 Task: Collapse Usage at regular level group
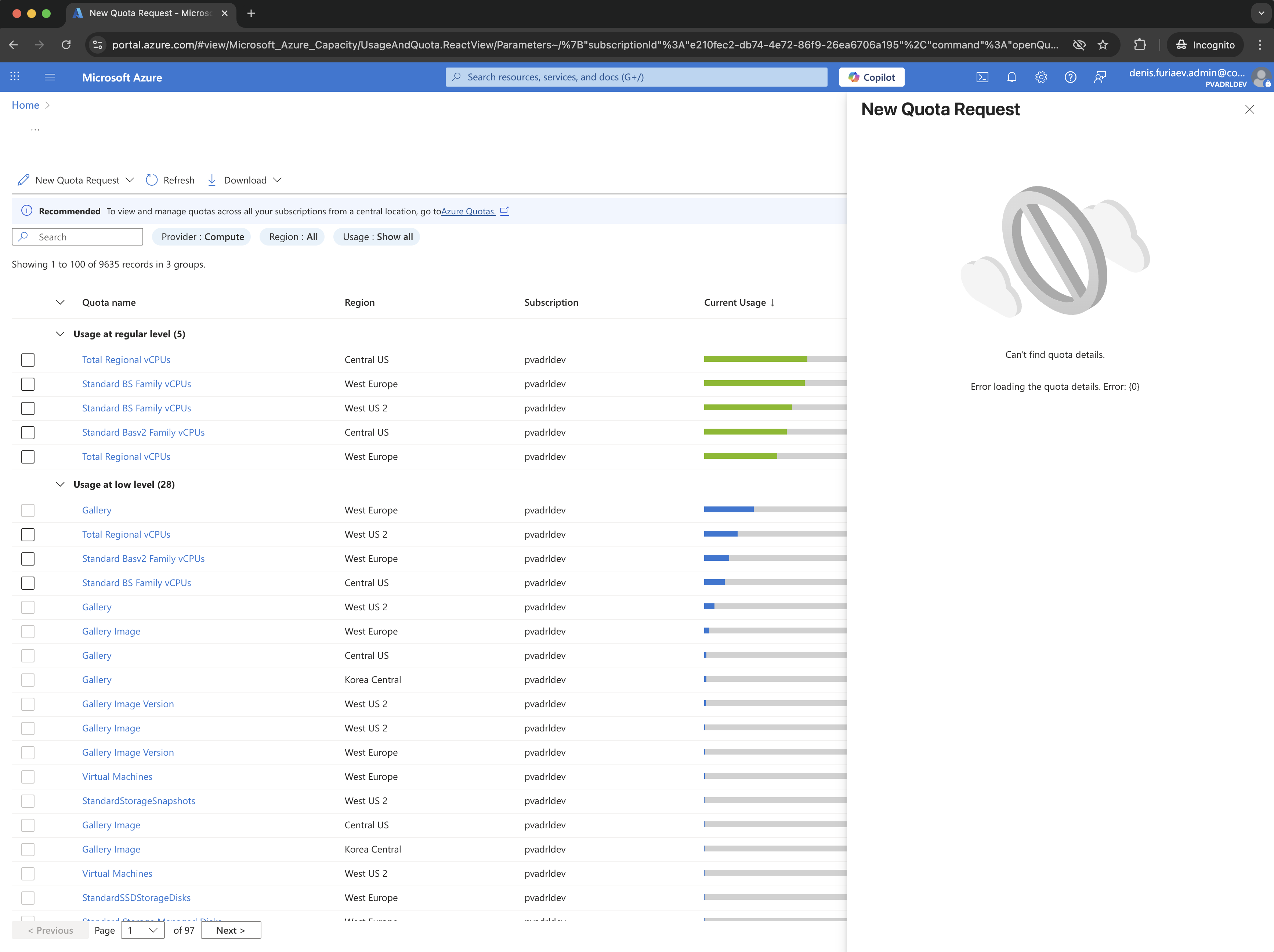[60, 334]
